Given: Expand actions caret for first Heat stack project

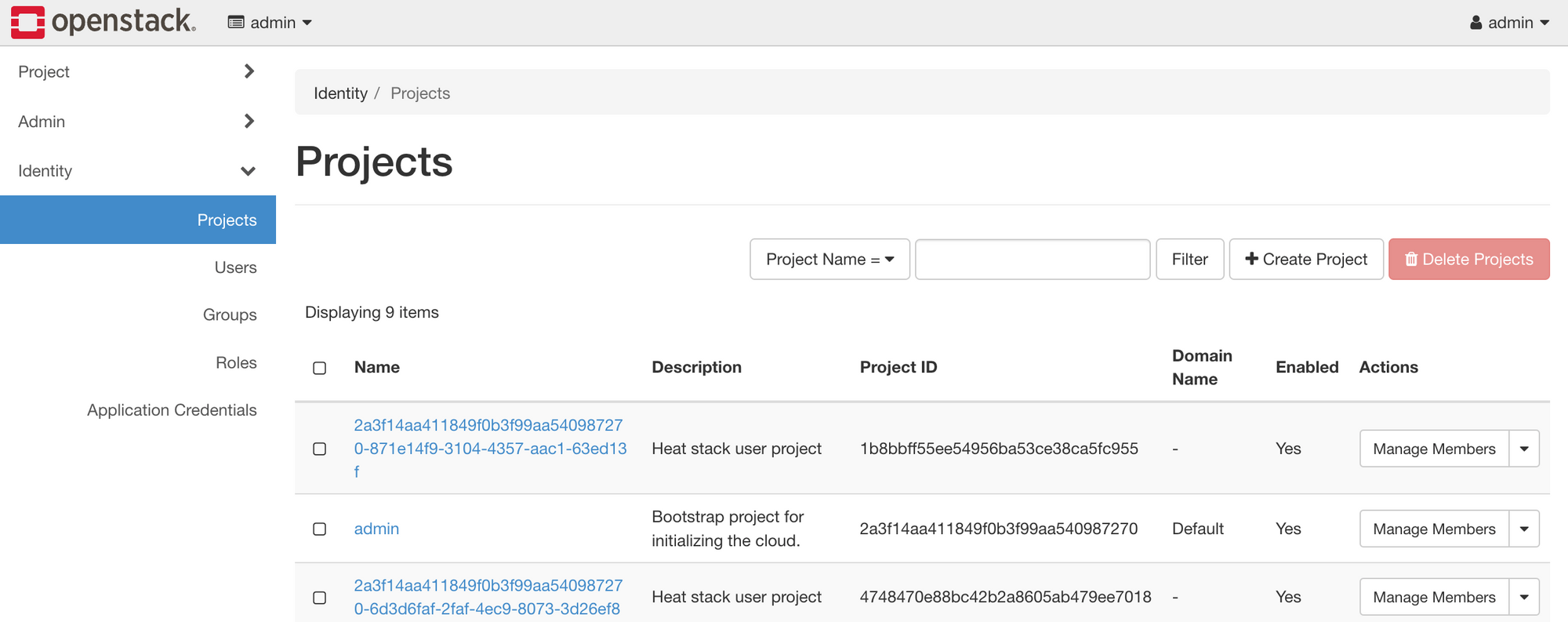Looking at the screenshot, I should click(1524, 449).
